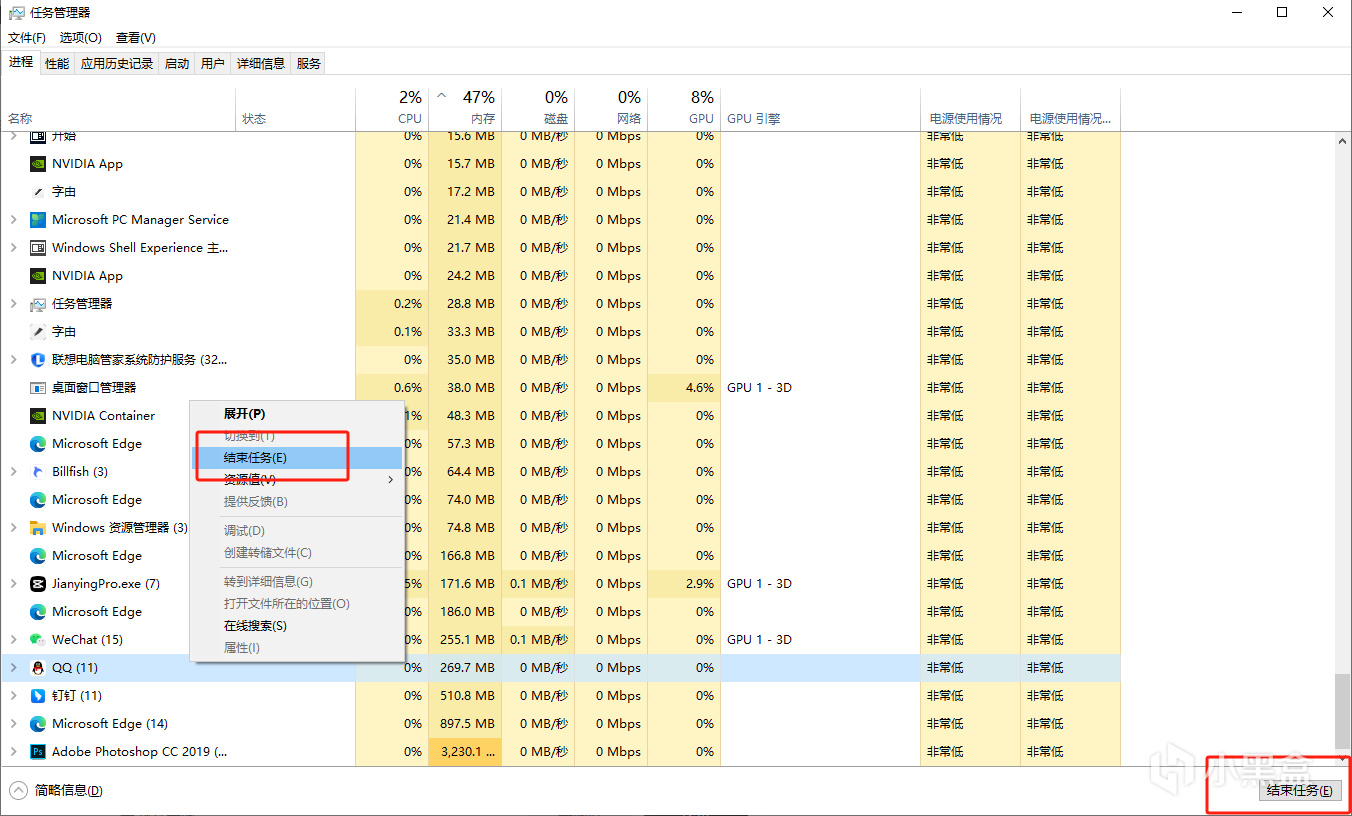Click the scrollbar down arrow

coord(1343,759)
